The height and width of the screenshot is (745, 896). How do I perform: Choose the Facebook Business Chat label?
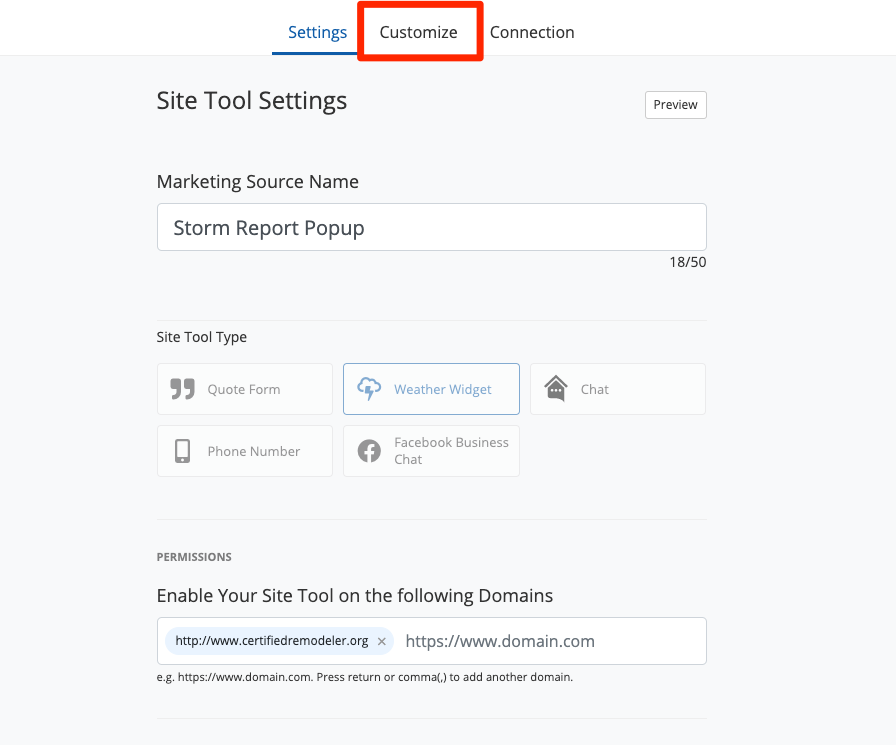(451, 451)
